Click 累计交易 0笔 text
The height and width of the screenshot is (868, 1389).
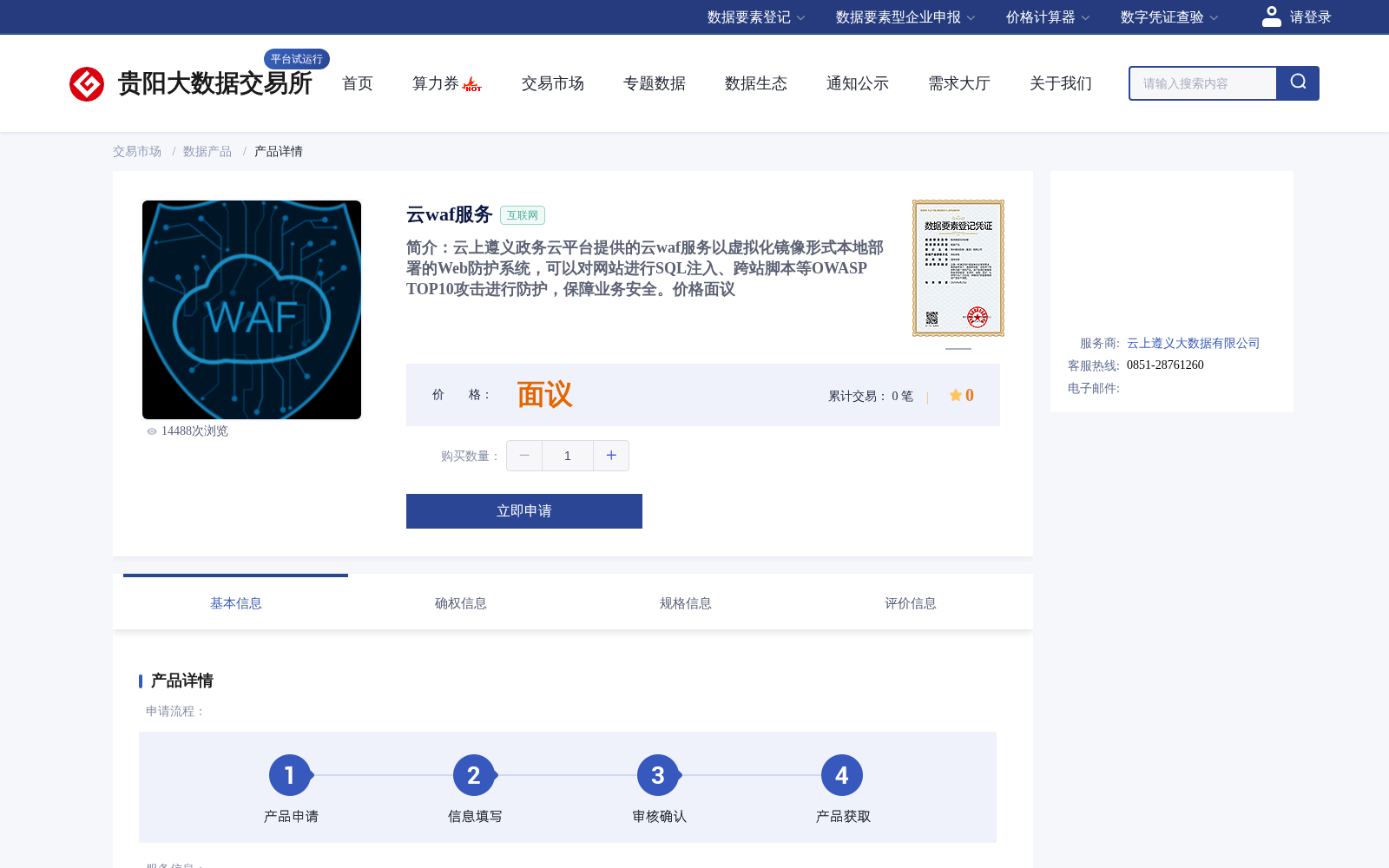point(871,396)
